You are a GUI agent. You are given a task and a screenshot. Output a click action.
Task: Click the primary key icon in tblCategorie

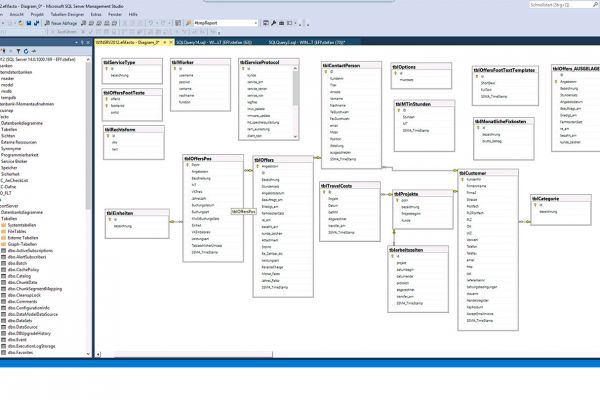pyautogui.click(x=535, y=205)
